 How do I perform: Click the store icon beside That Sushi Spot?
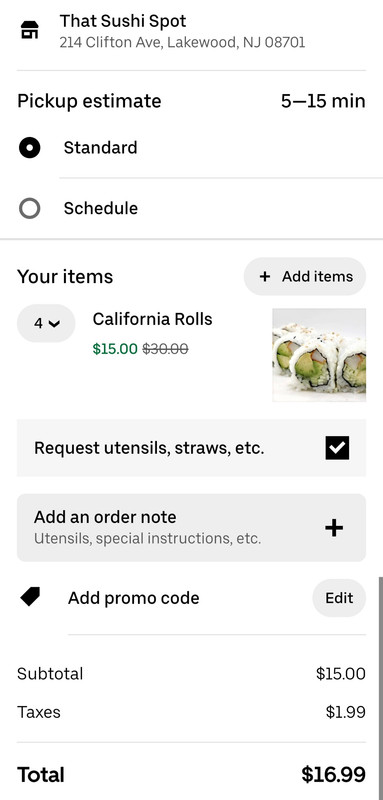(30, 30)
